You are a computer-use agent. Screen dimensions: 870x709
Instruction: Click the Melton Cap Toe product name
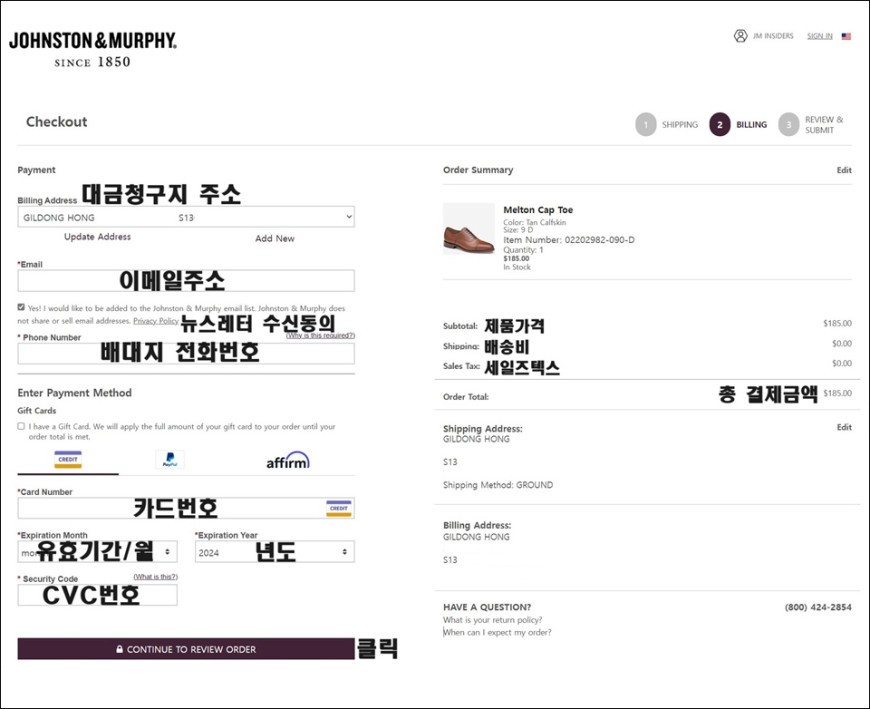[x=538, y=210]
